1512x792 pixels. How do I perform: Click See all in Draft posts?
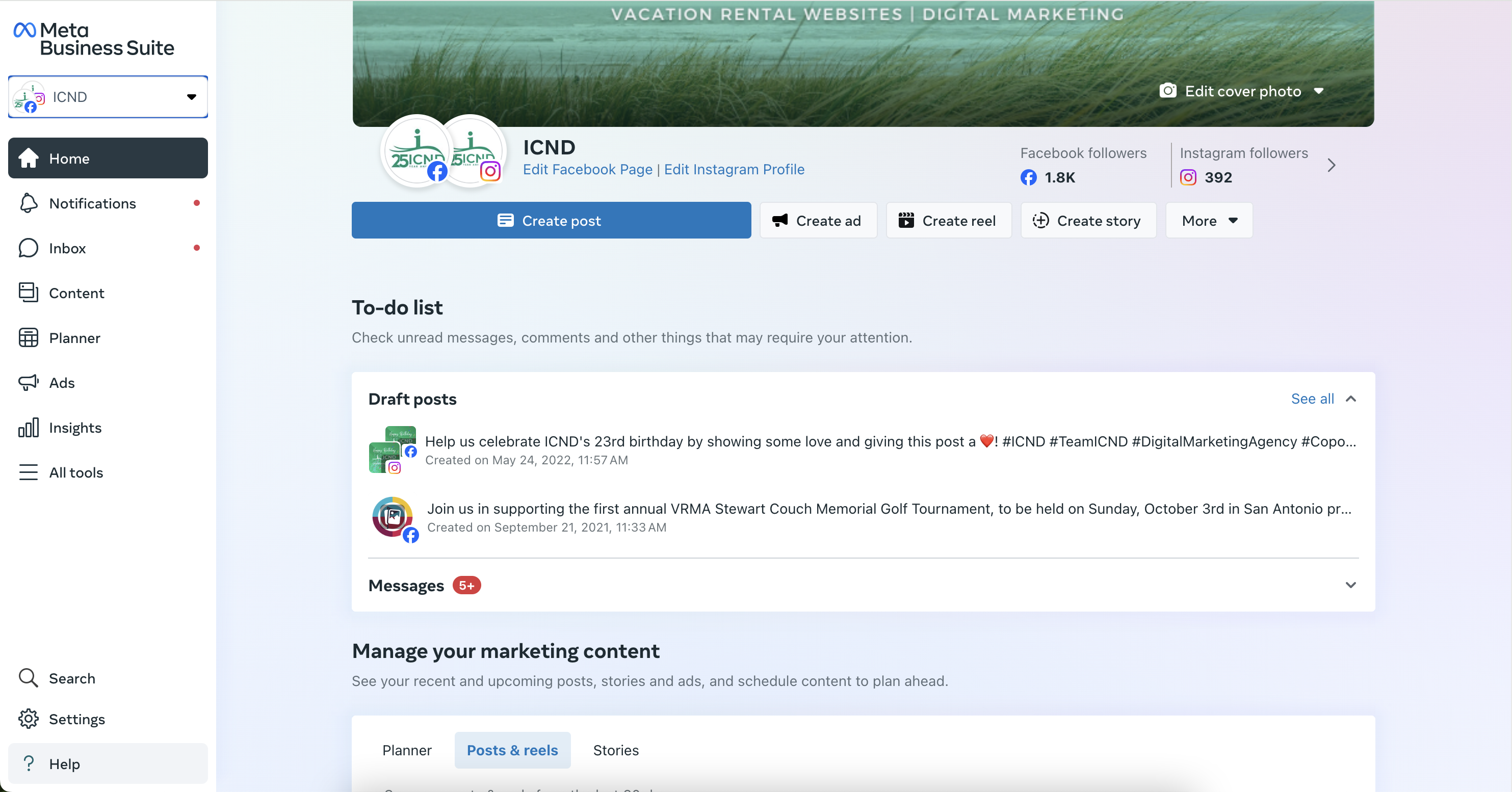[1313, 399]
